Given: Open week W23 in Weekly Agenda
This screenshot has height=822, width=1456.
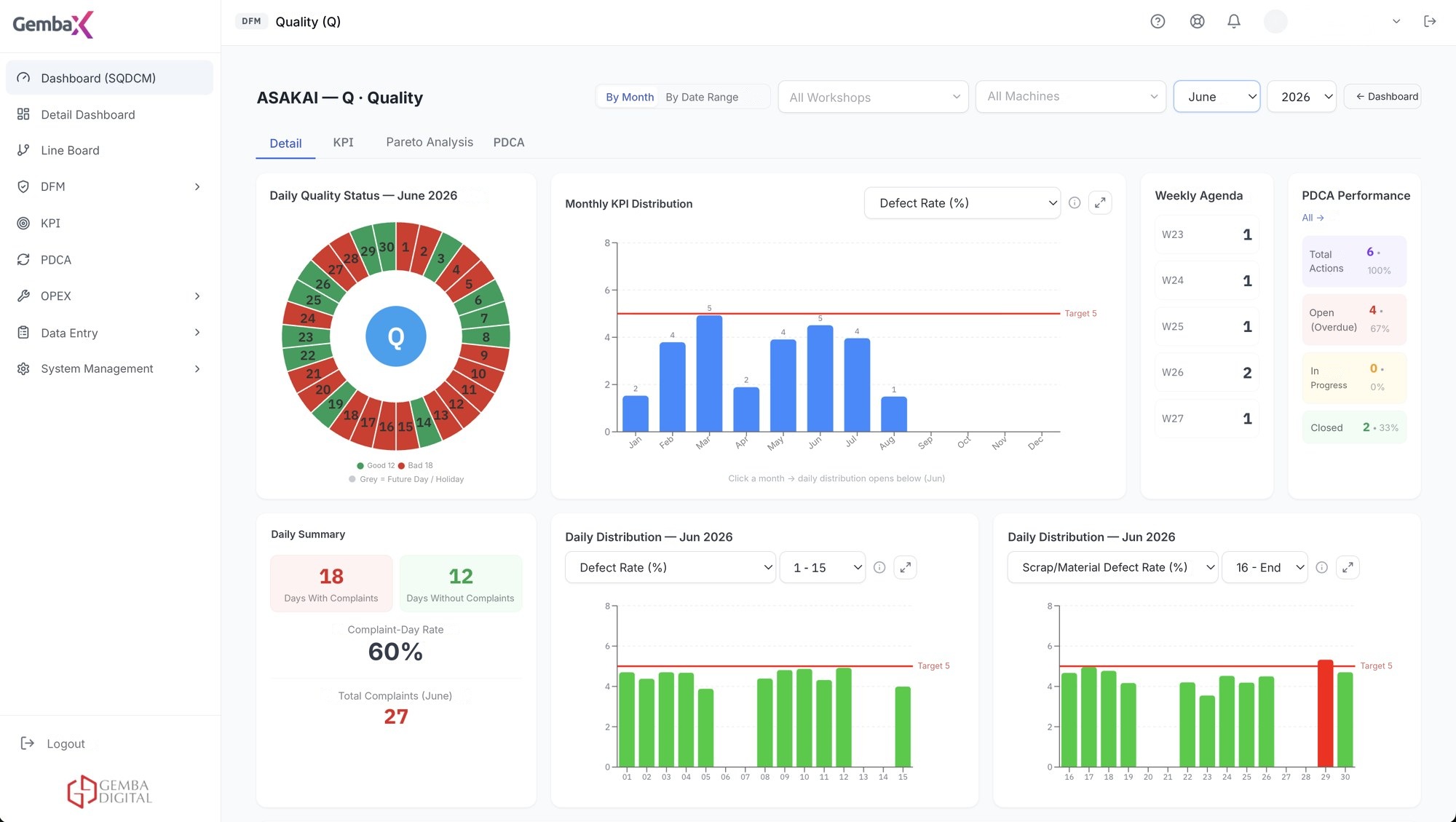Looking at the screenshot, I should pos(1206,234).
